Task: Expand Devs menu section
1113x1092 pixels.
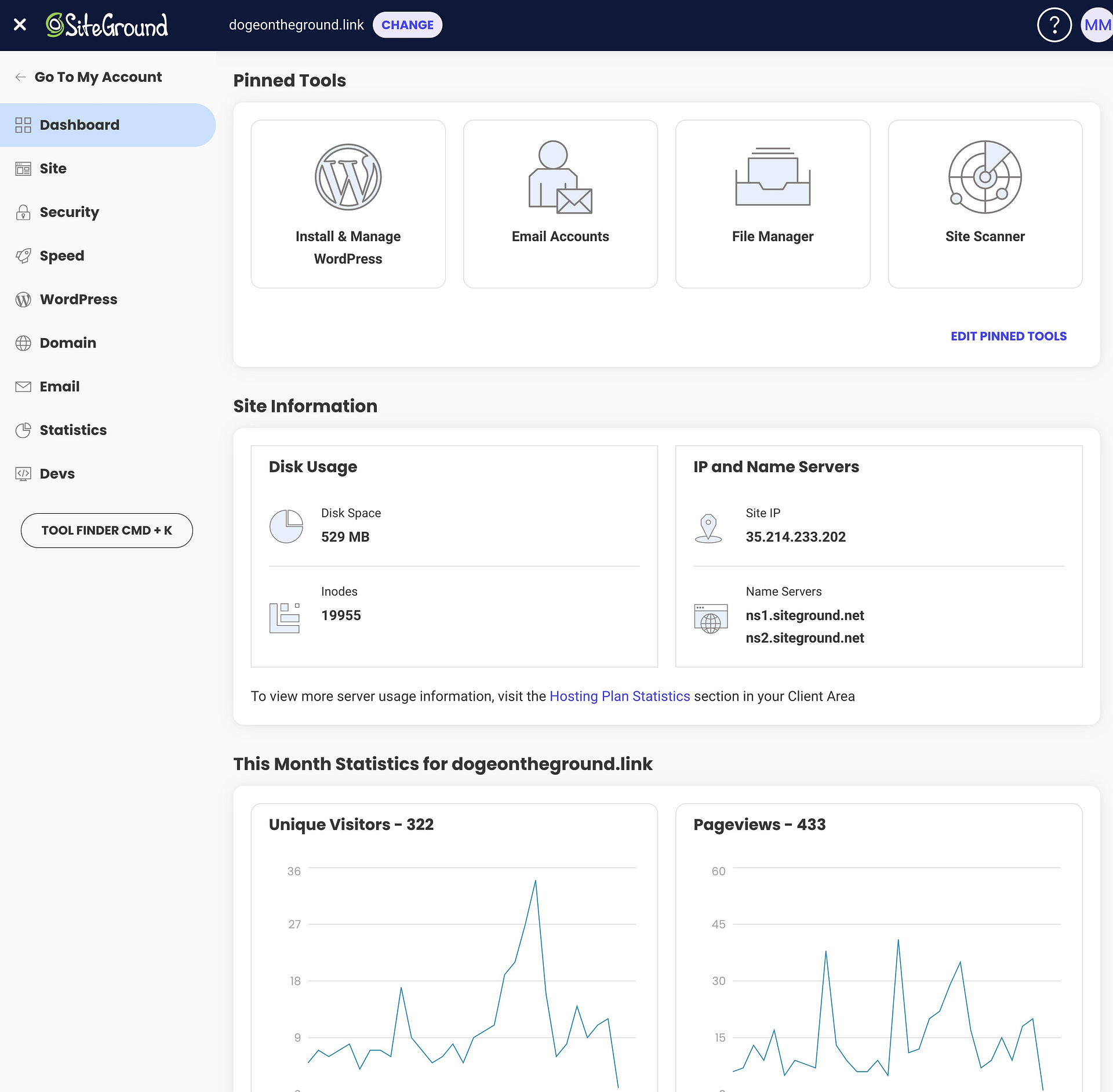Action: [57, 473]
